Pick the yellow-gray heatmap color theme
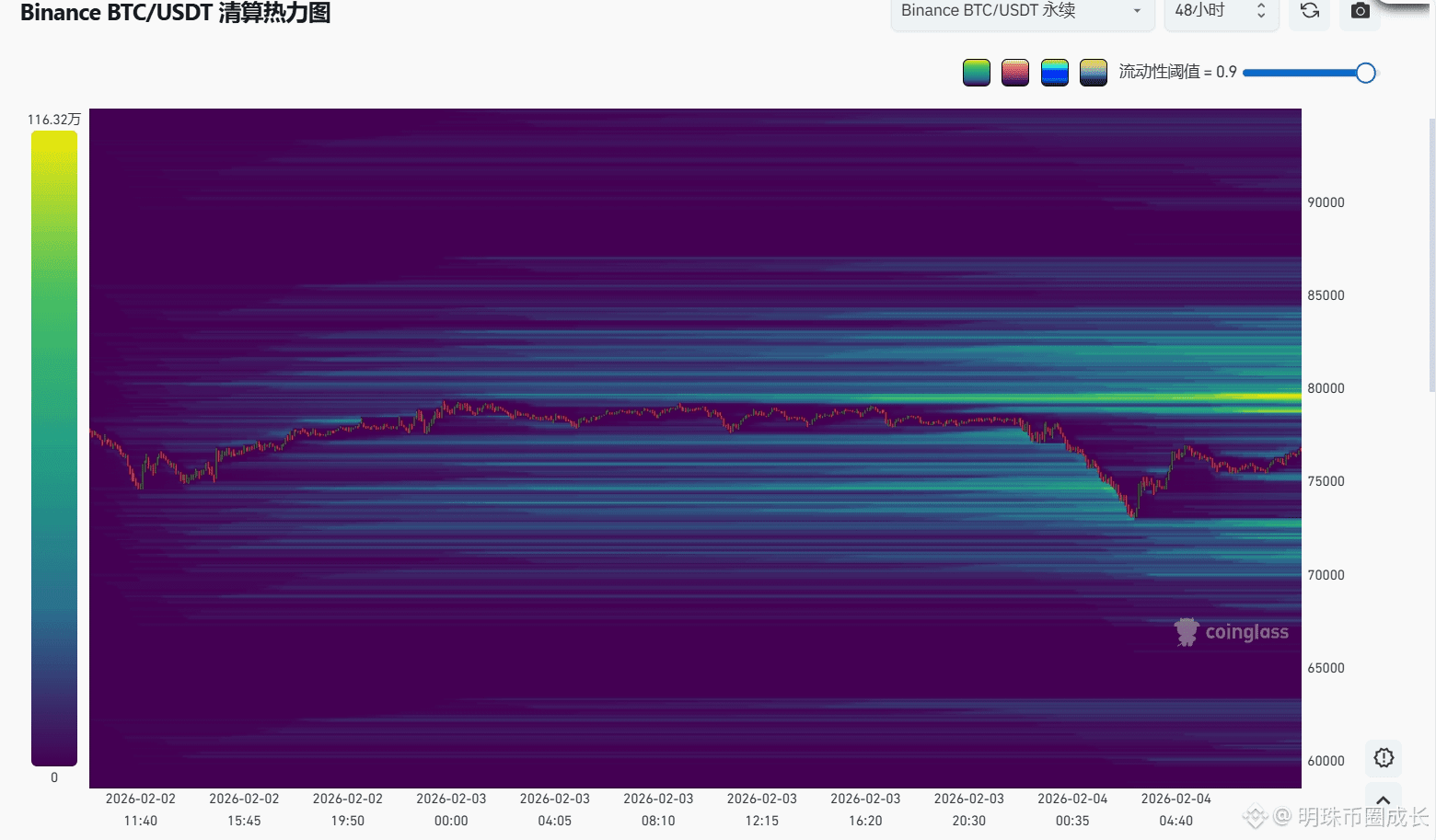Image resolution: width=1436 pixels, height=840 pixels. (1093, 72)
